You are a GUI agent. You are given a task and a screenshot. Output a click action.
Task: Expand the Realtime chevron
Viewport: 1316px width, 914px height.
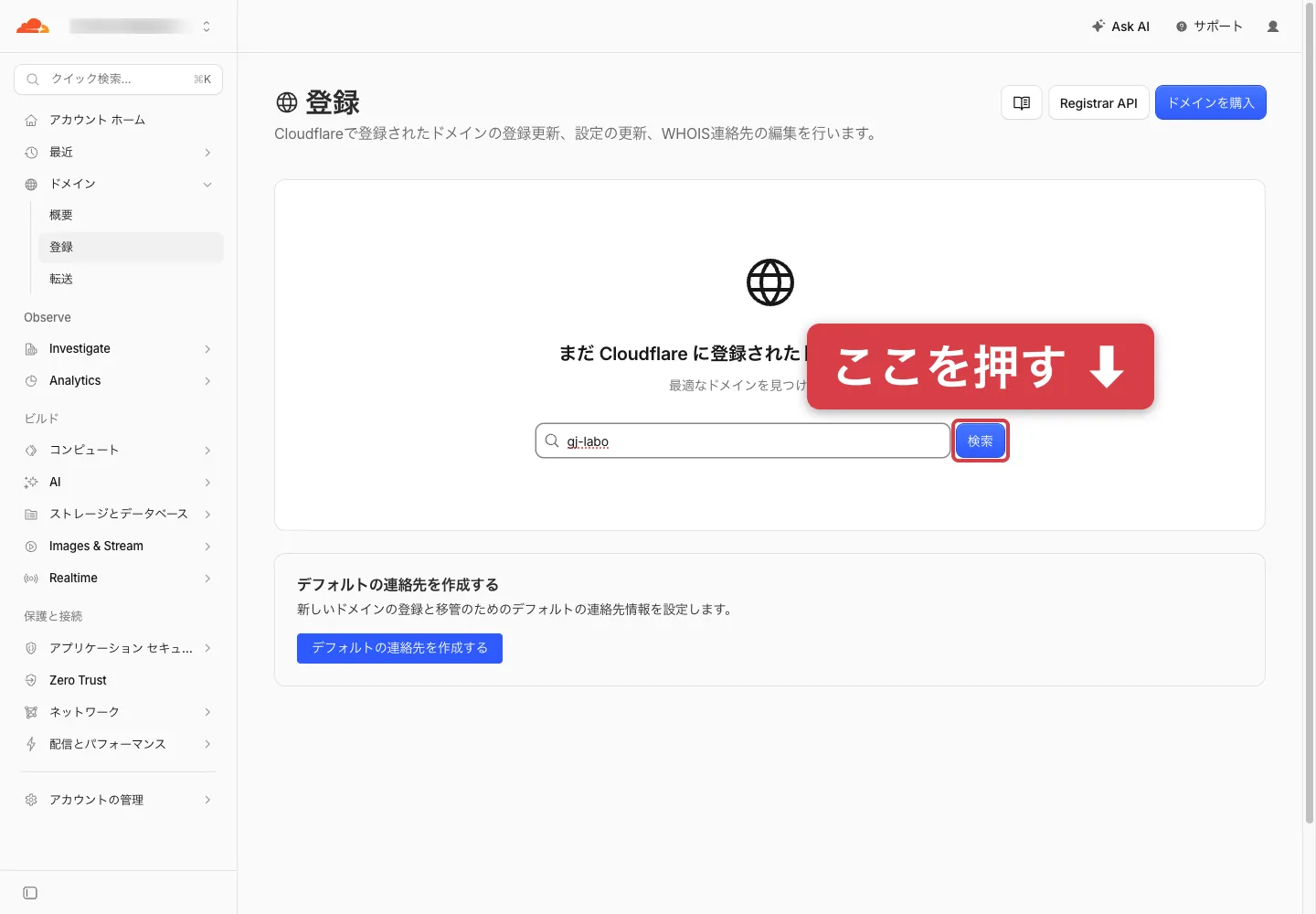[207, 579]
